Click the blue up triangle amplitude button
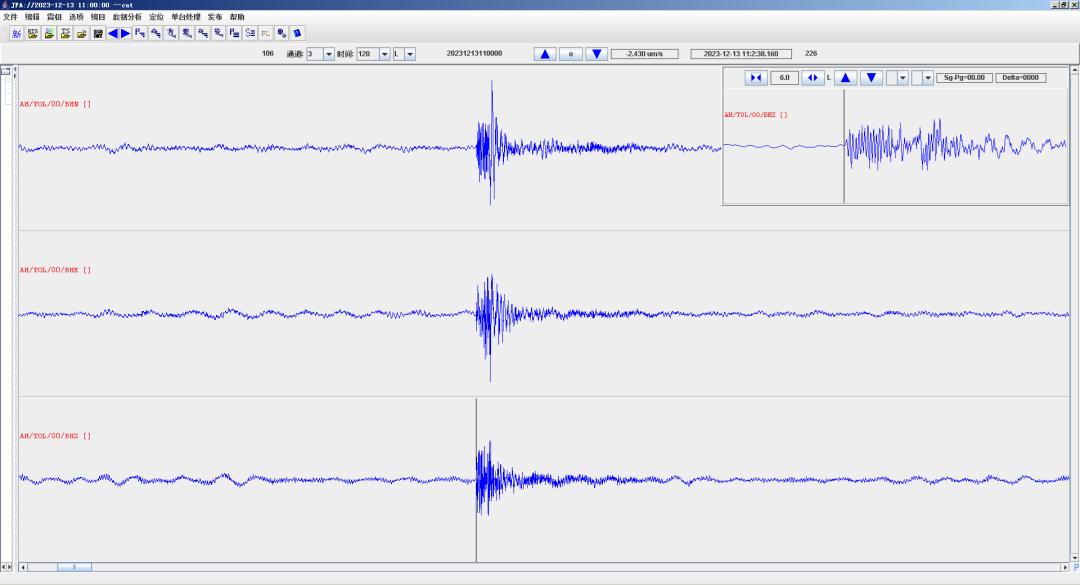 click(545, 54)
